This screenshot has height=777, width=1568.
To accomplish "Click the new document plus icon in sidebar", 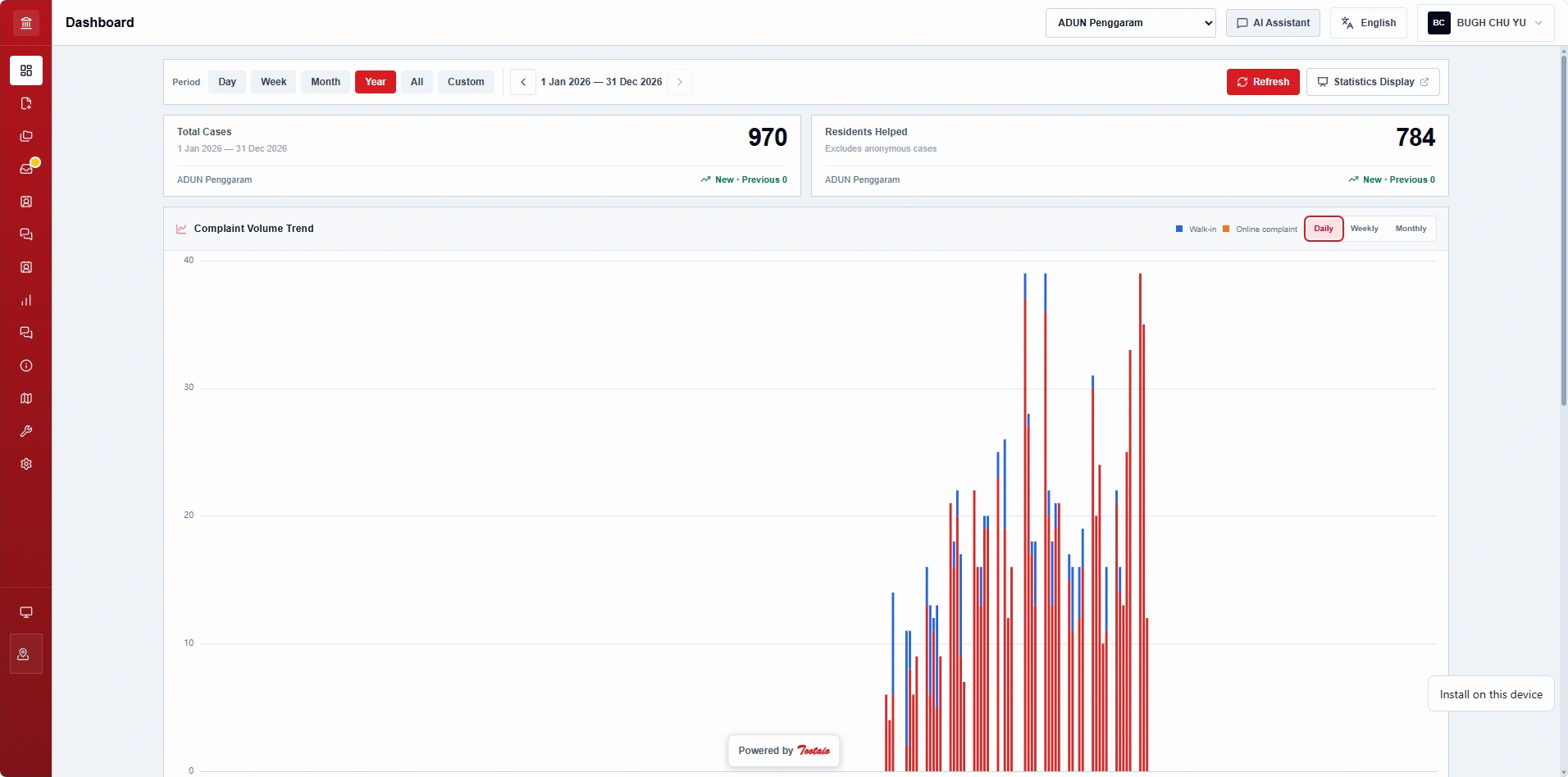I will click(x=26, y=103).
